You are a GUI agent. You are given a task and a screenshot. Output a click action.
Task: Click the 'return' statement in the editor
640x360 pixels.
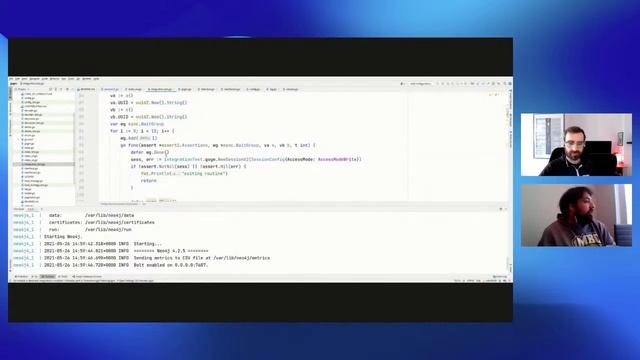(x=149, y=180)
